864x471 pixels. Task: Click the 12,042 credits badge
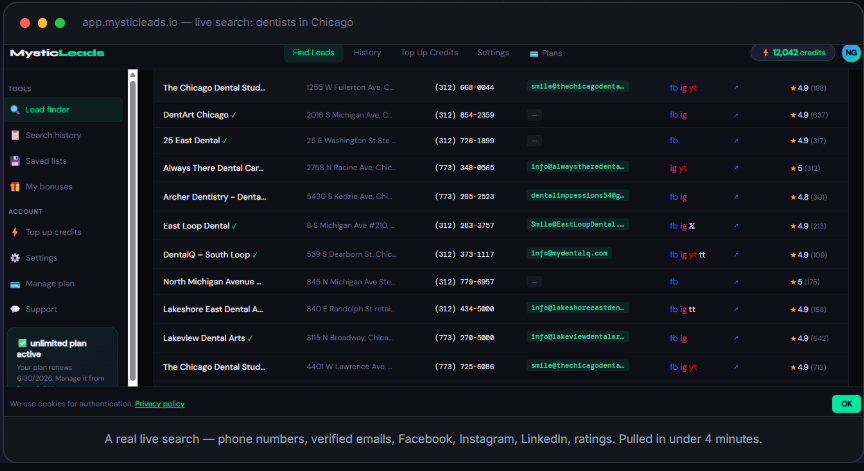coord(793,52)
